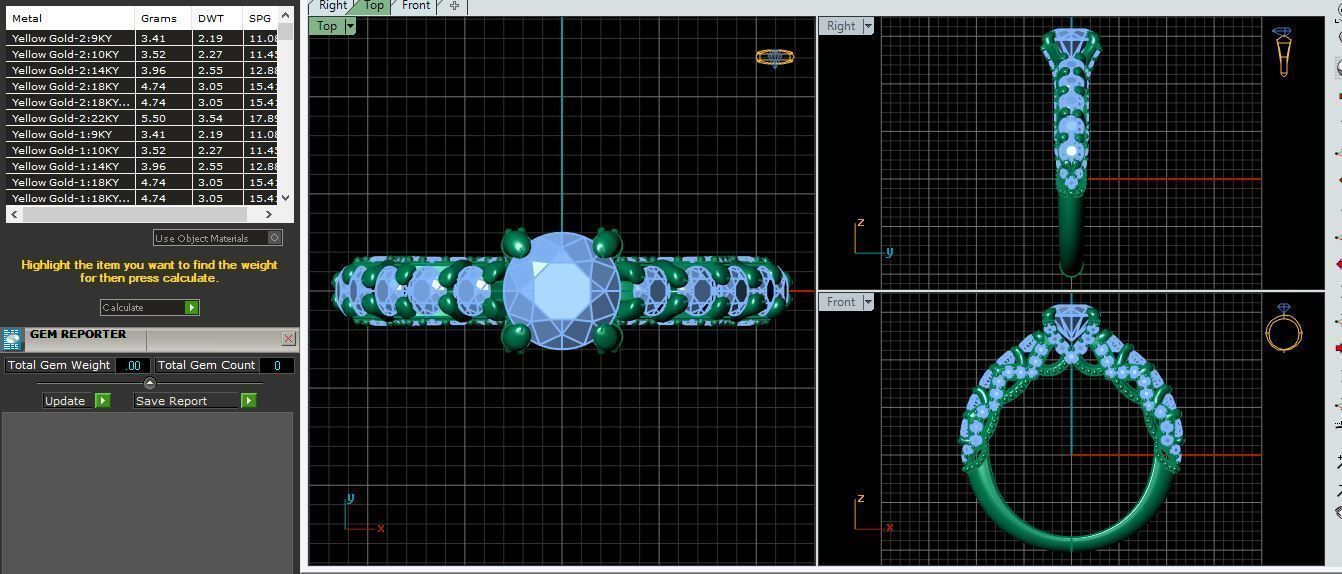
Task: Close the Gem Reporter panel
Action: tap(288, 339)
